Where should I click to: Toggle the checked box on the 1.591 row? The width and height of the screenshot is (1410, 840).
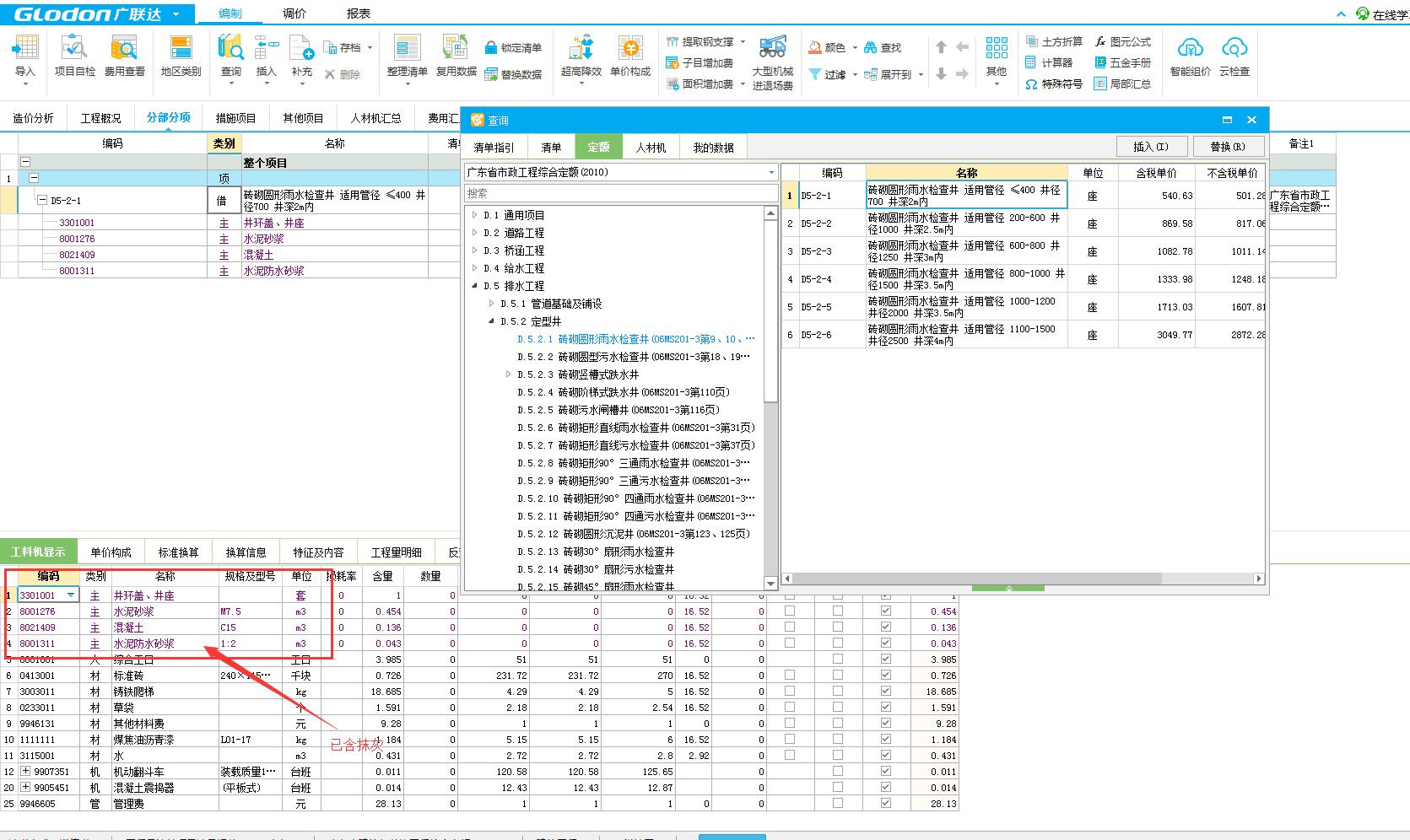pyautogui.click(x=885, y=707)
